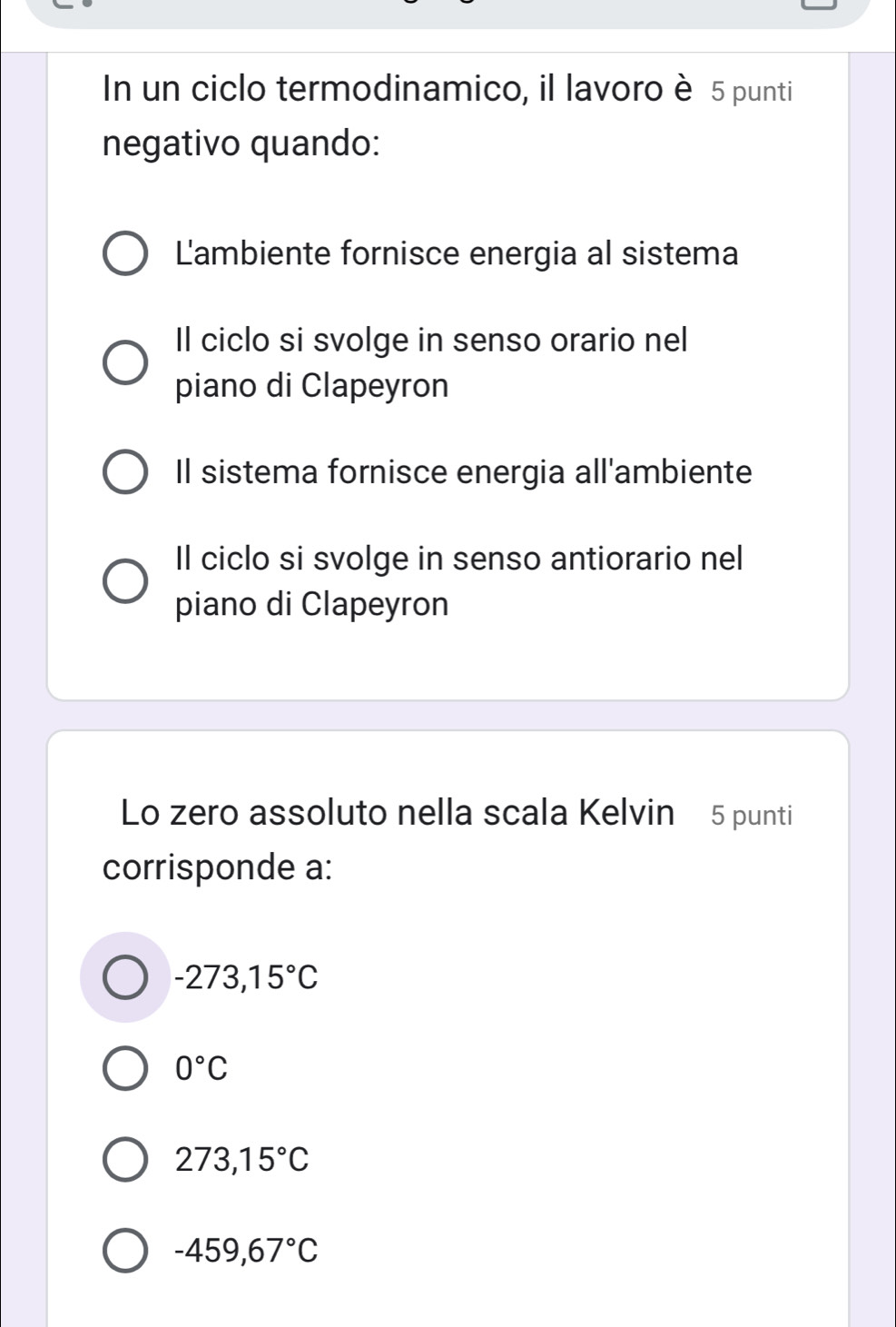The height and width of the screenshot is (1327, 896).
Task: Select the -459,67°C radio button
Action: [124, 1252]
